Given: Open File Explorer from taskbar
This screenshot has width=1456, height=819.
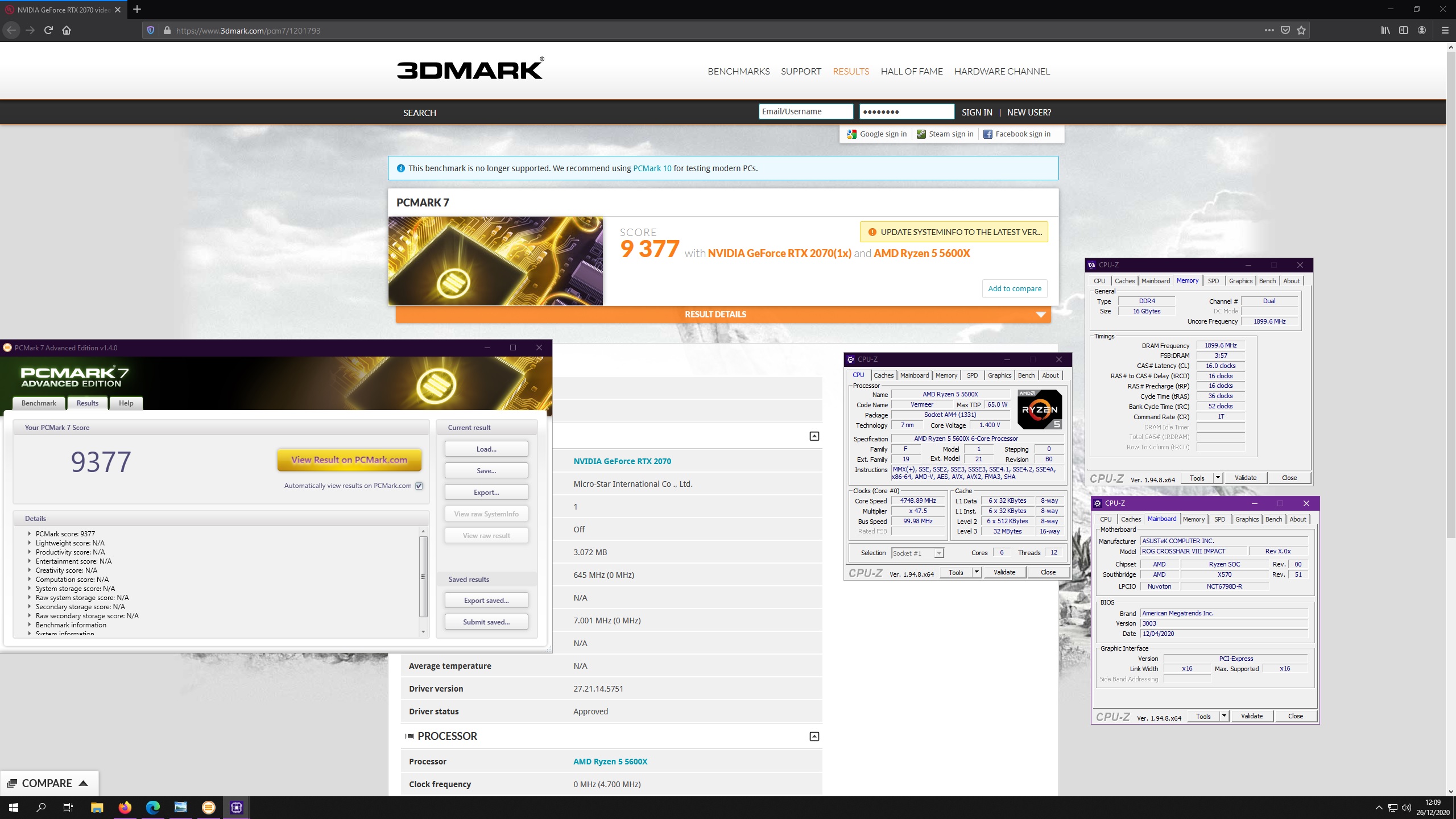Looking at the screenshot, I should click(x=97, y=807).
